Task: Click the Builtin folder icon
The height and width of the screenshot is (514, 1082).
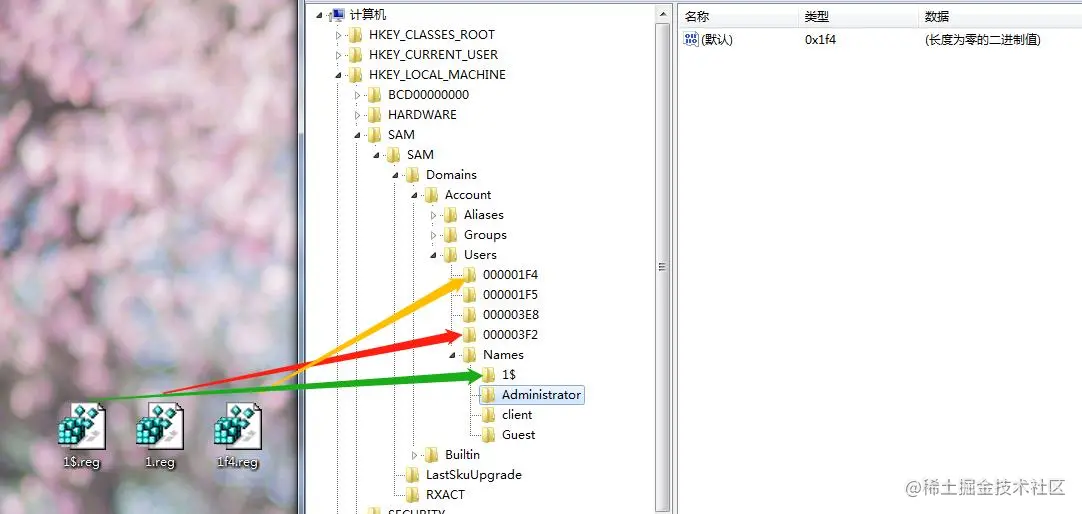Action: pos(432,455)
